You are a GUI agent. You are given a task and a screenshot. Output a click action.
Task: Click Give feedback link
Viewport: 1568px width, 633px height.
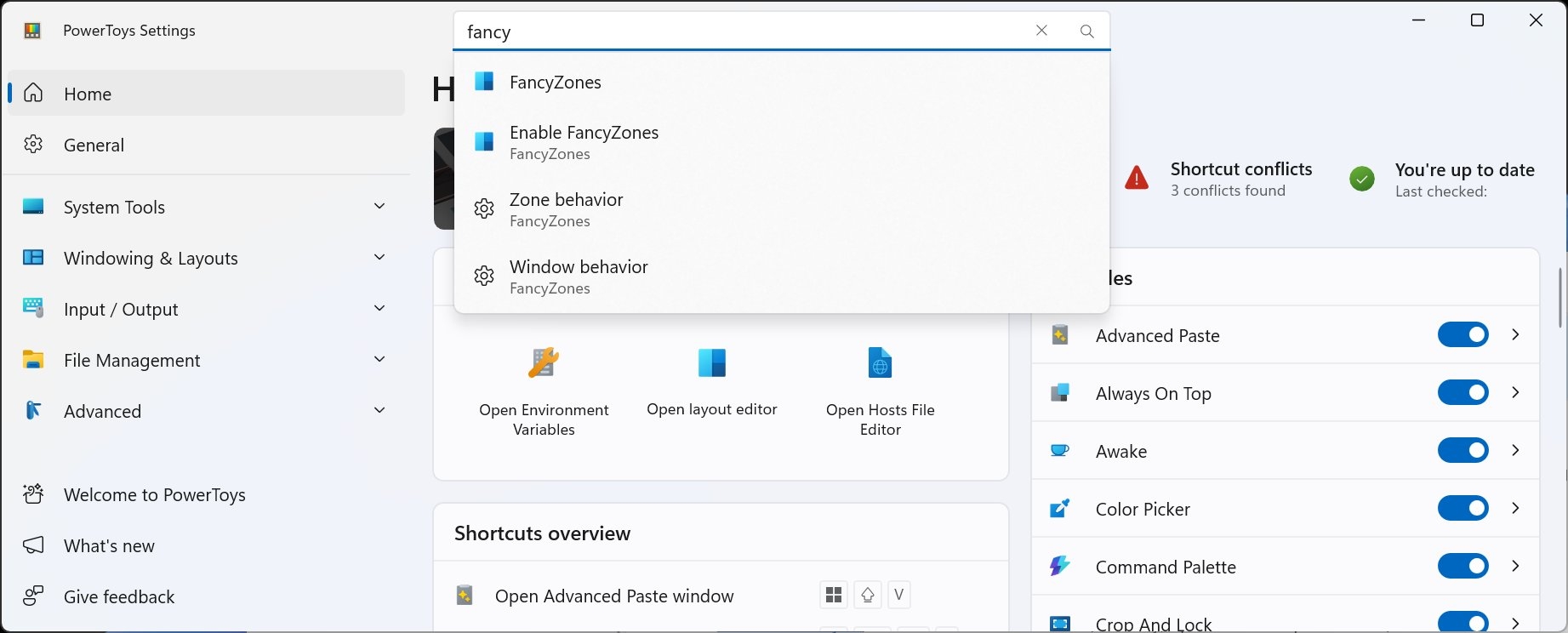click(207, 596)
